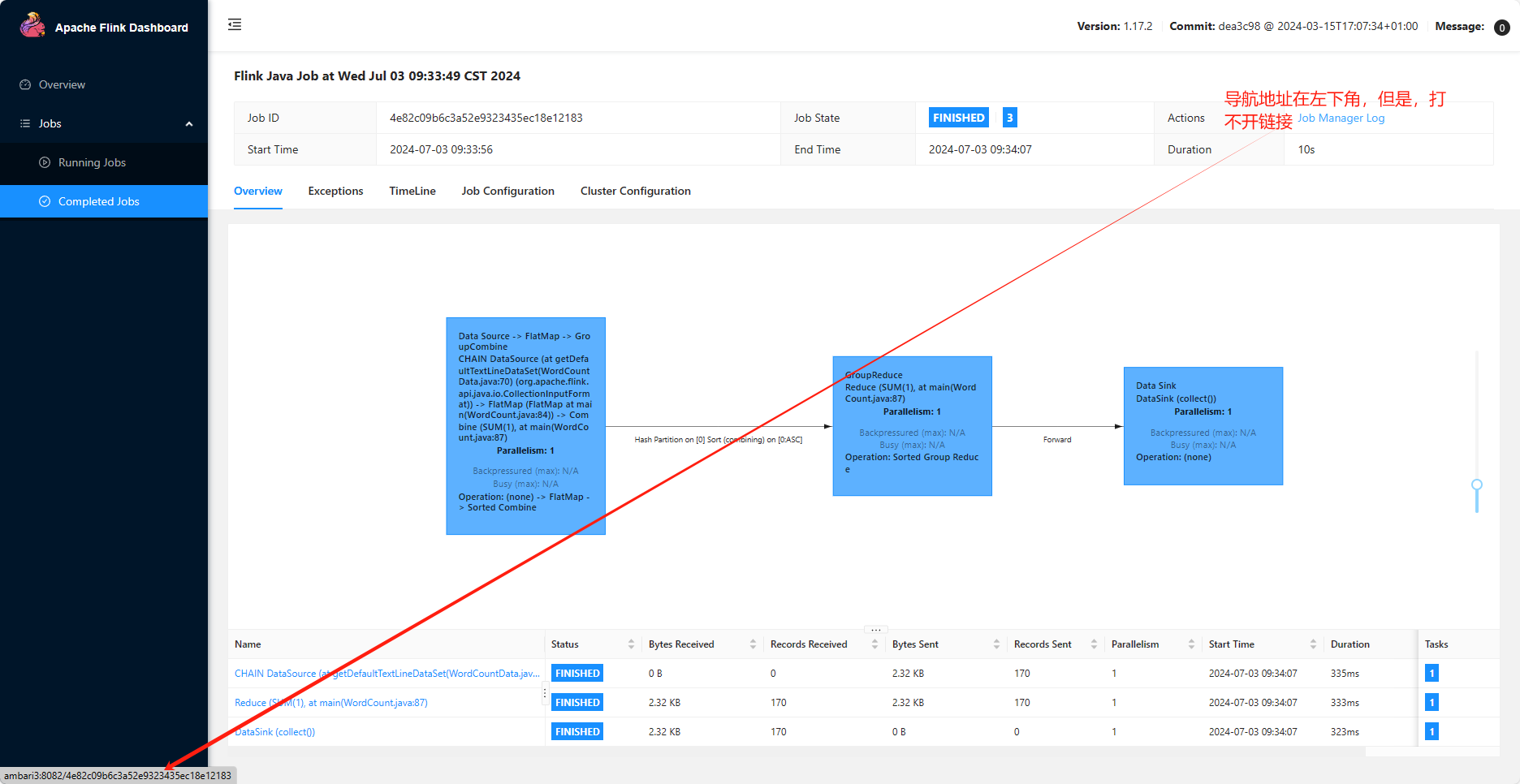The height and width of the screenshot is (784, 1520).
Task: Click the 335ms duration cell
Action: click(1345, 674)
